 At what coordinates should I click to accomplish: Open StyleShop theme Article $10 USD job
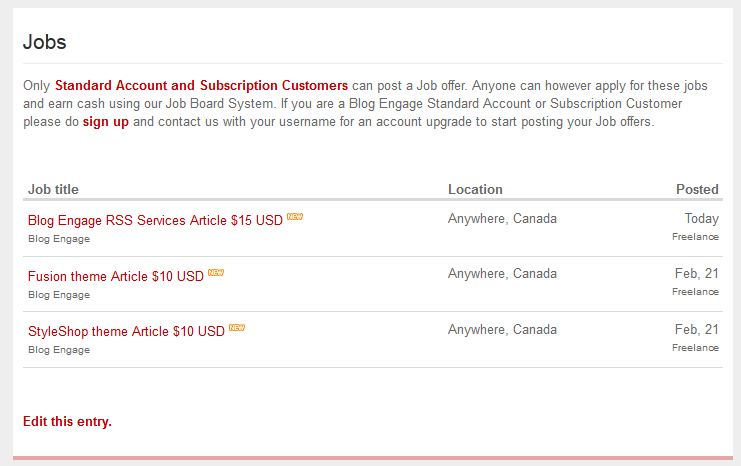point(126,331)
